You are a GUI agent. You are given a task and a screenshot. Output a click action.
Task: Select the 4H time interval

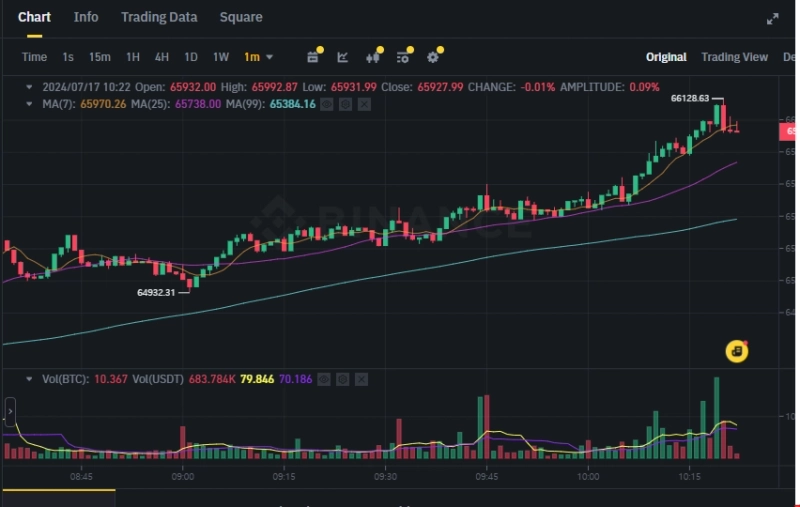pos(161,57)
